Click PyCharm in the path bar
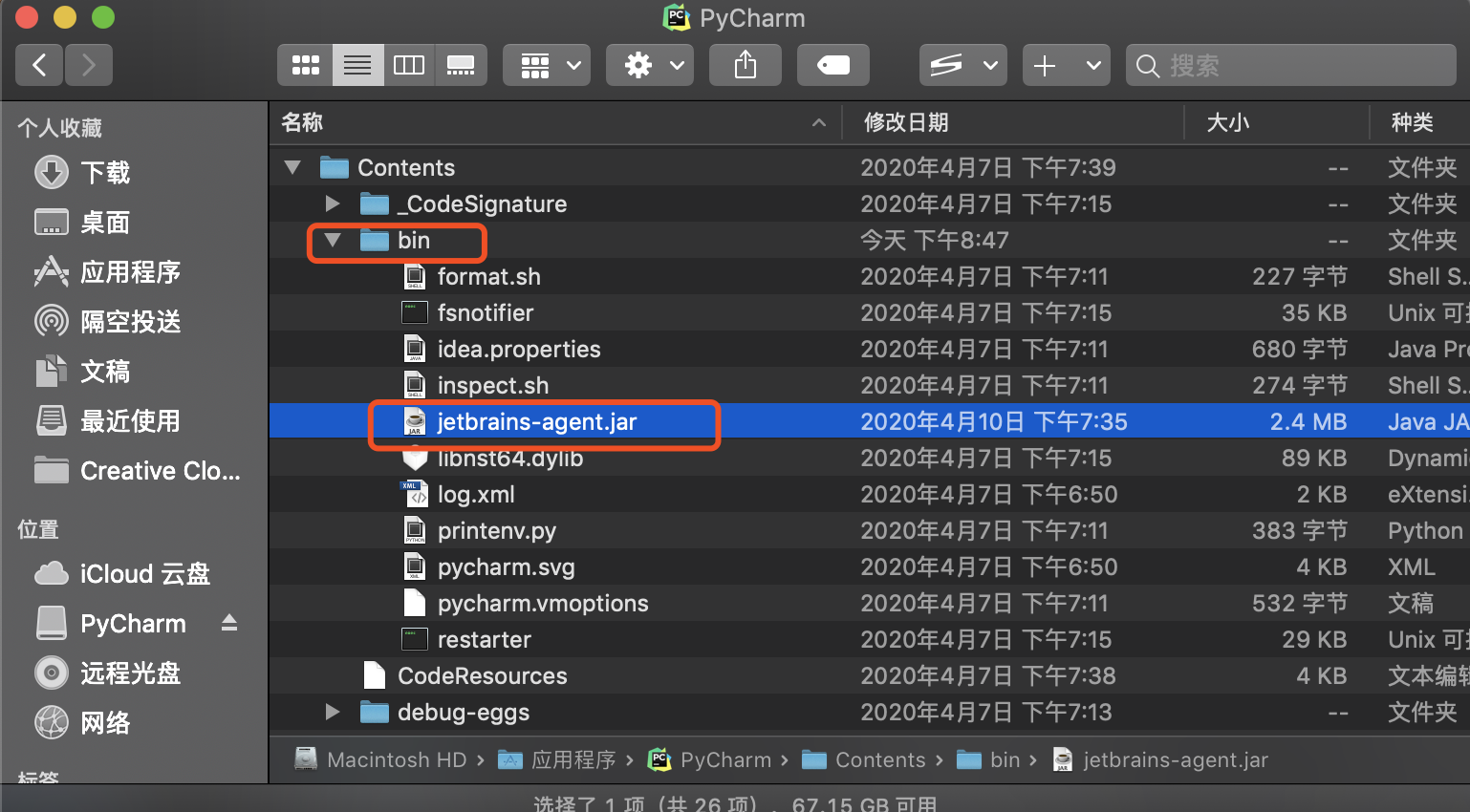This screenshot has height=812, width=1470. coord(710,759)
